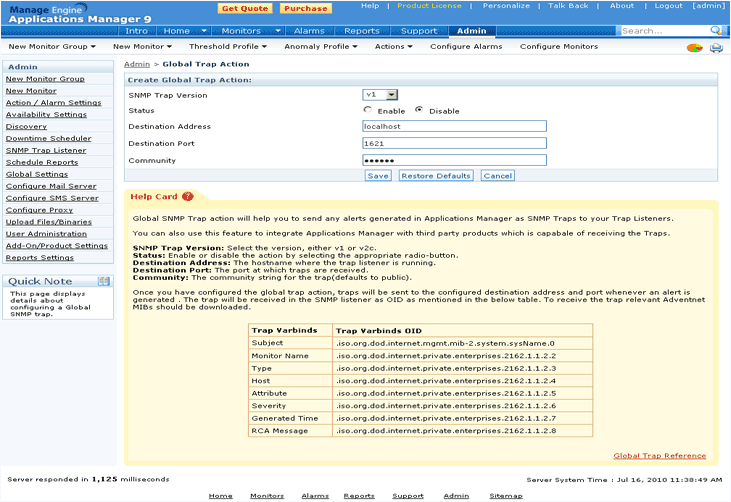This screenshot has width=731, height=502.
Task: Open Downtime Scheduler sidebar link
Action: (x=48, y=138)
